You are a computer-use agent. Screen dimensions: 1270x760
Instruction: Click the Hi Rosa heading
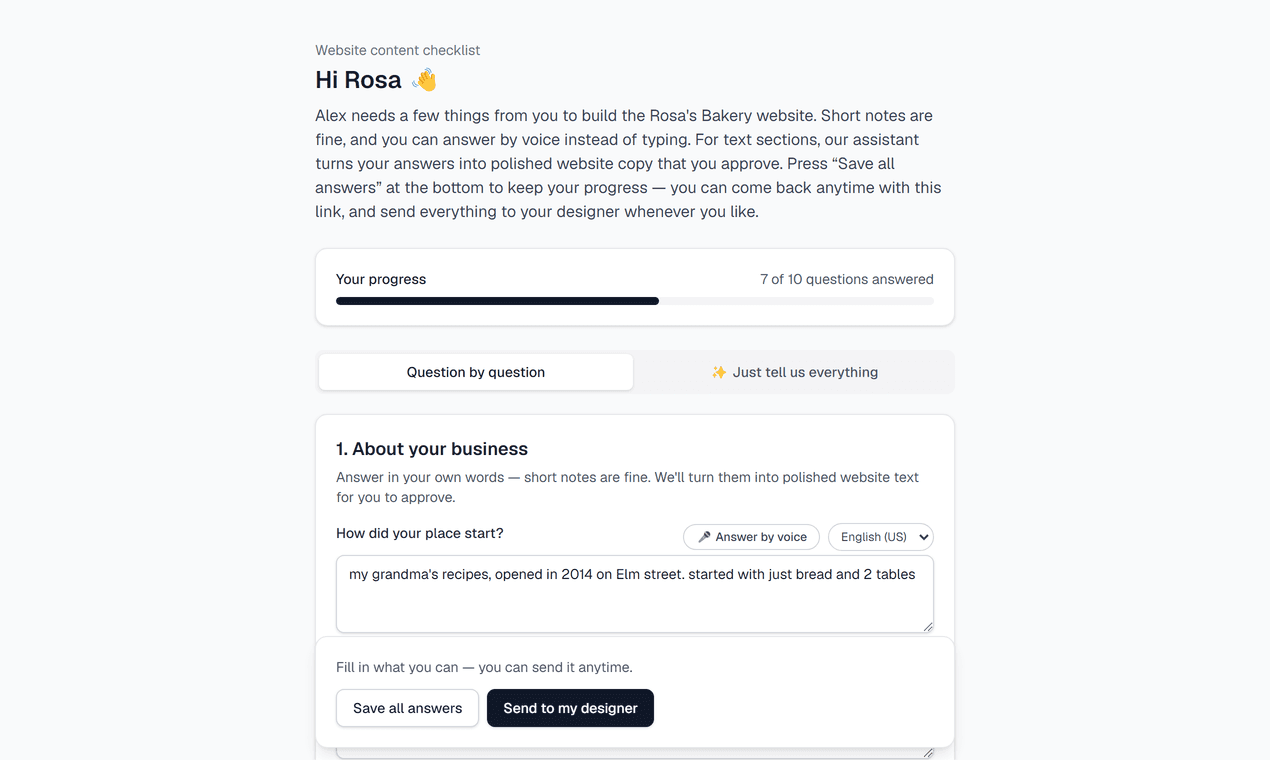point(358,80)
